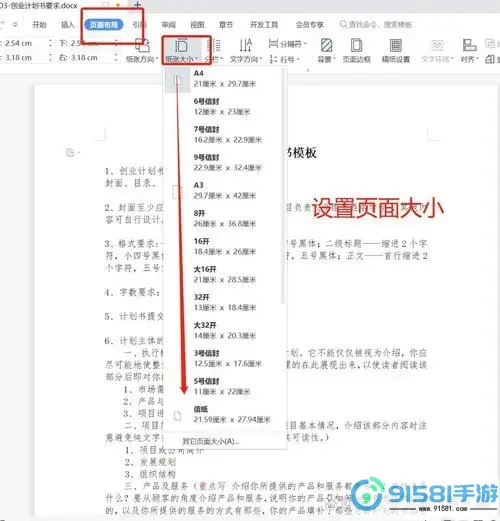Open the 背景 background dropdown
The width and height of the screenshot is (500, 521).
[326, 51]
